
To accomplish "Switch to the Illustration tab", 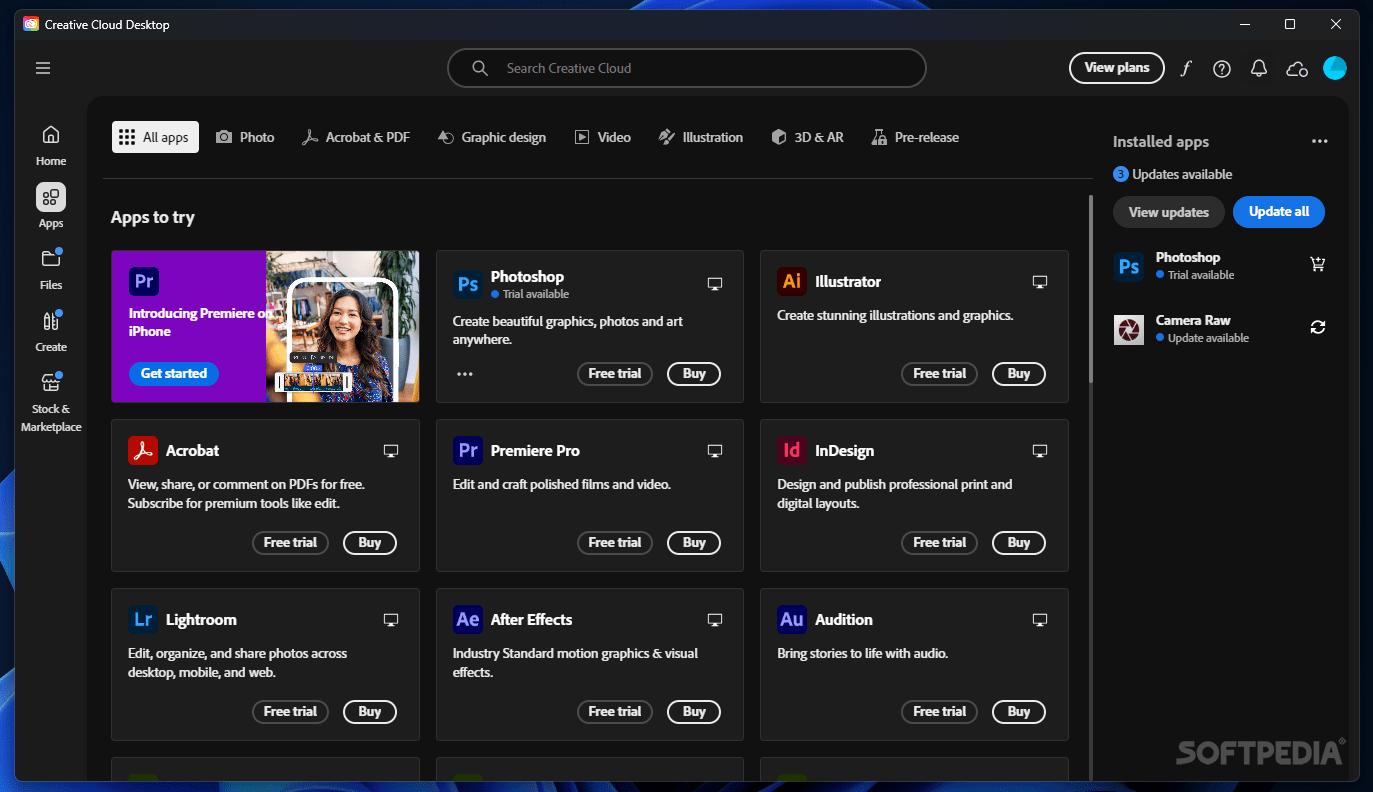I will click(700, 137).
